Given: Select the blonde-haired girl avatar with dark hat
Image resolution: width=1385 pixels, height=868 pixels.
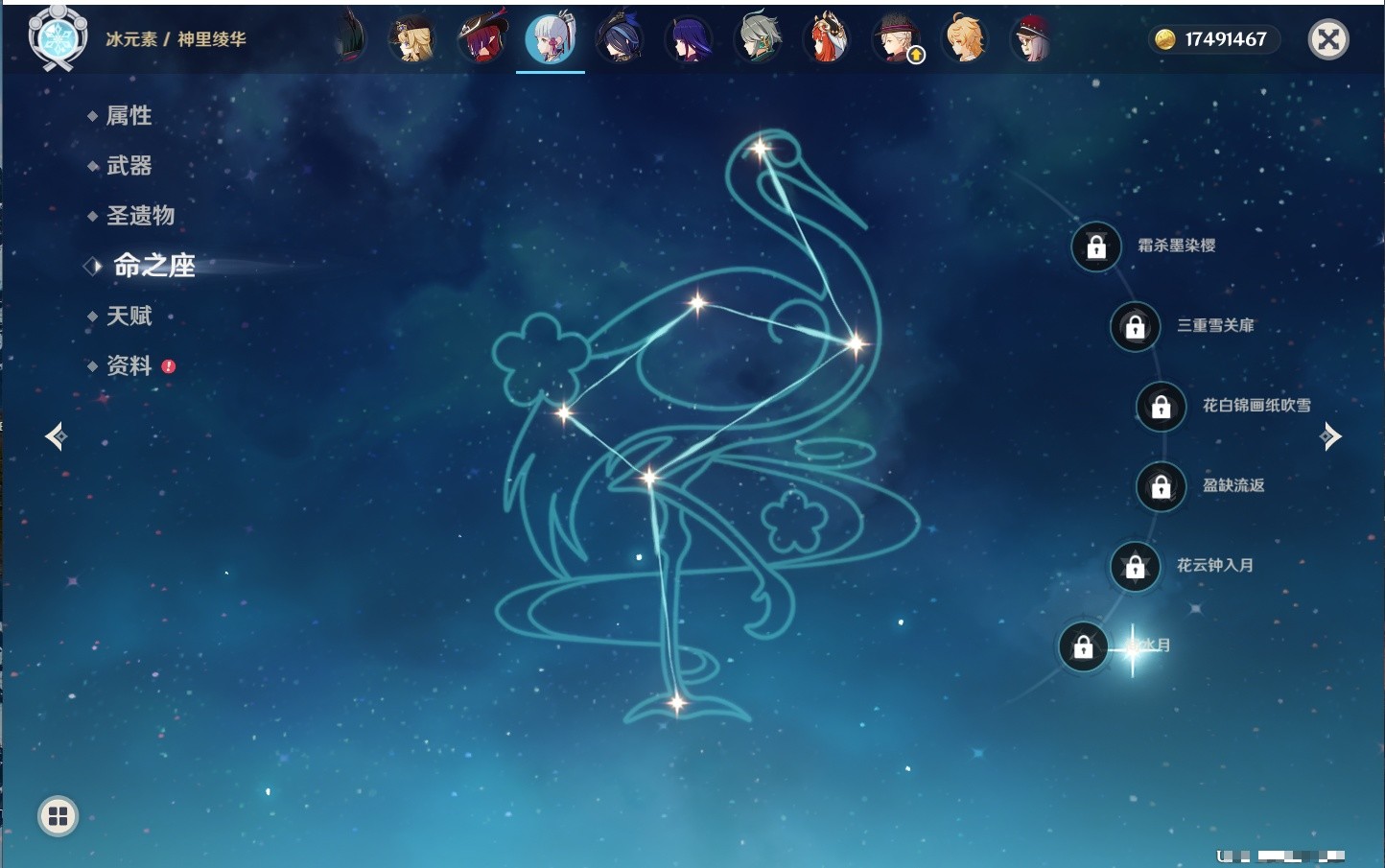Looking at the screenshot, I should coord(412,39).
